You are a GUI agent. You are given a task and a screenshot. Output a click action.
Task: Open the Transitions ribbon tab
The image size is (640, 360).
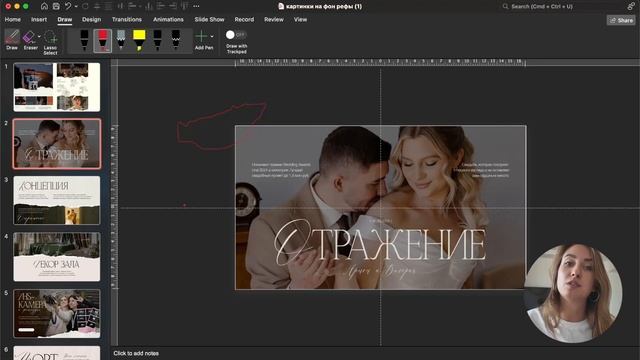pyautogui.click(x=127, y=19)
